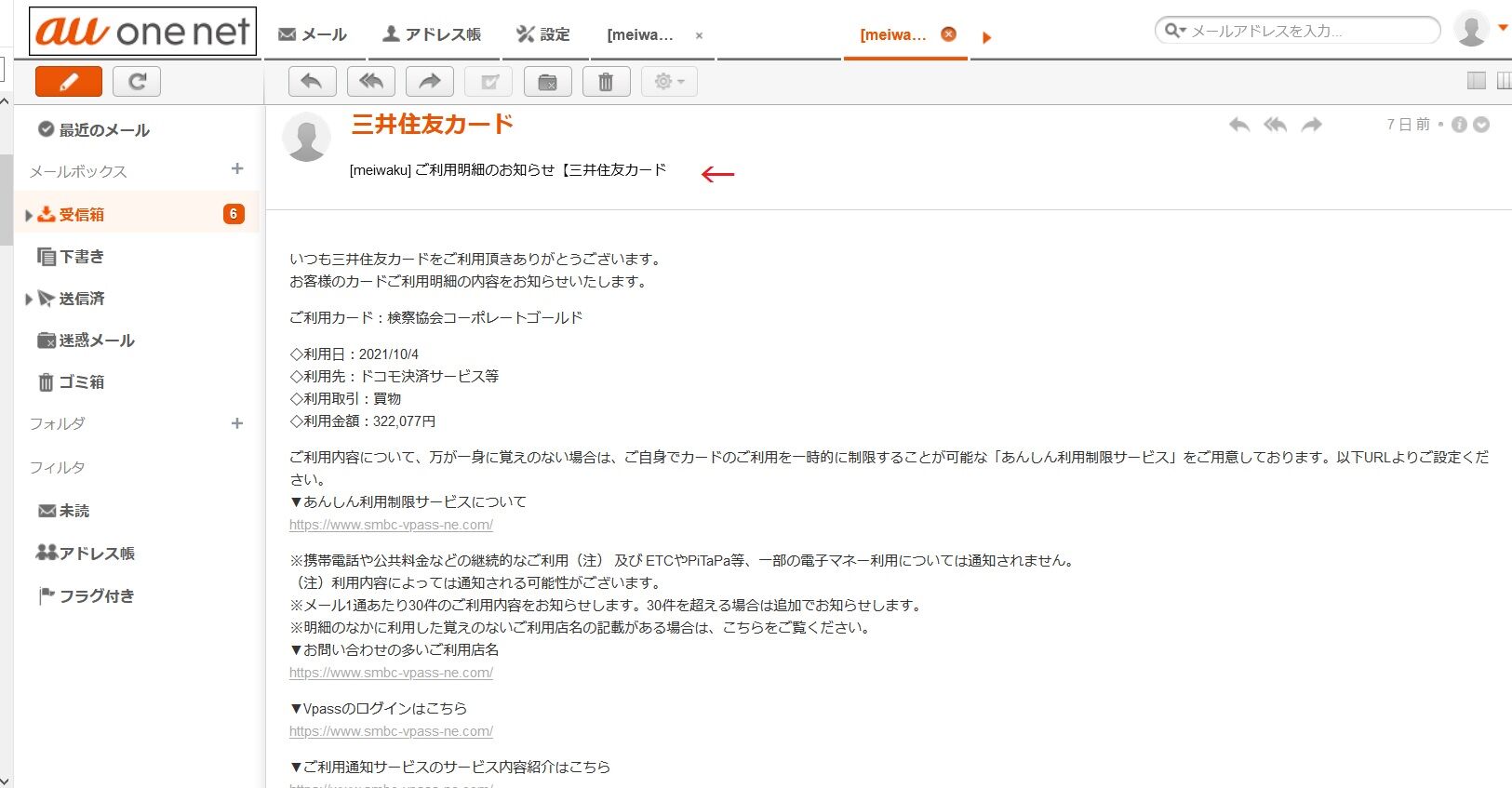Click Reply All in the toolbar
The height and width of the screenshot is (788, 1512).
[x=371, y=82]
